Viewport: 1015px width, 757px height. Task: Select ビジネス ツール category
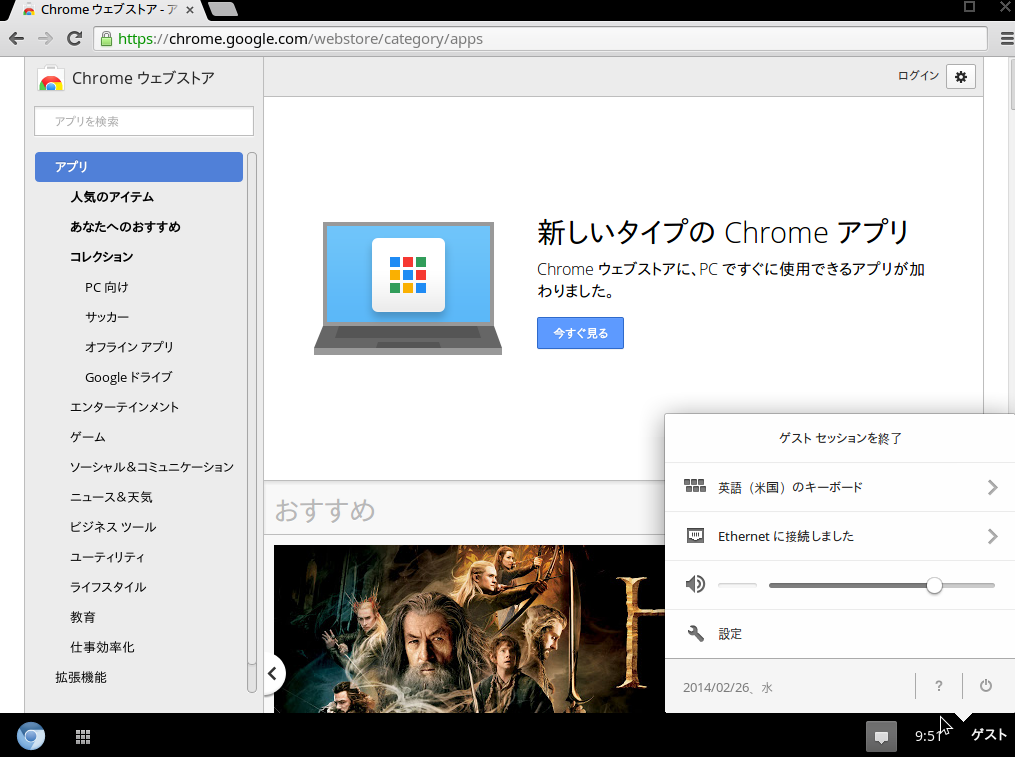coord(113,526)
